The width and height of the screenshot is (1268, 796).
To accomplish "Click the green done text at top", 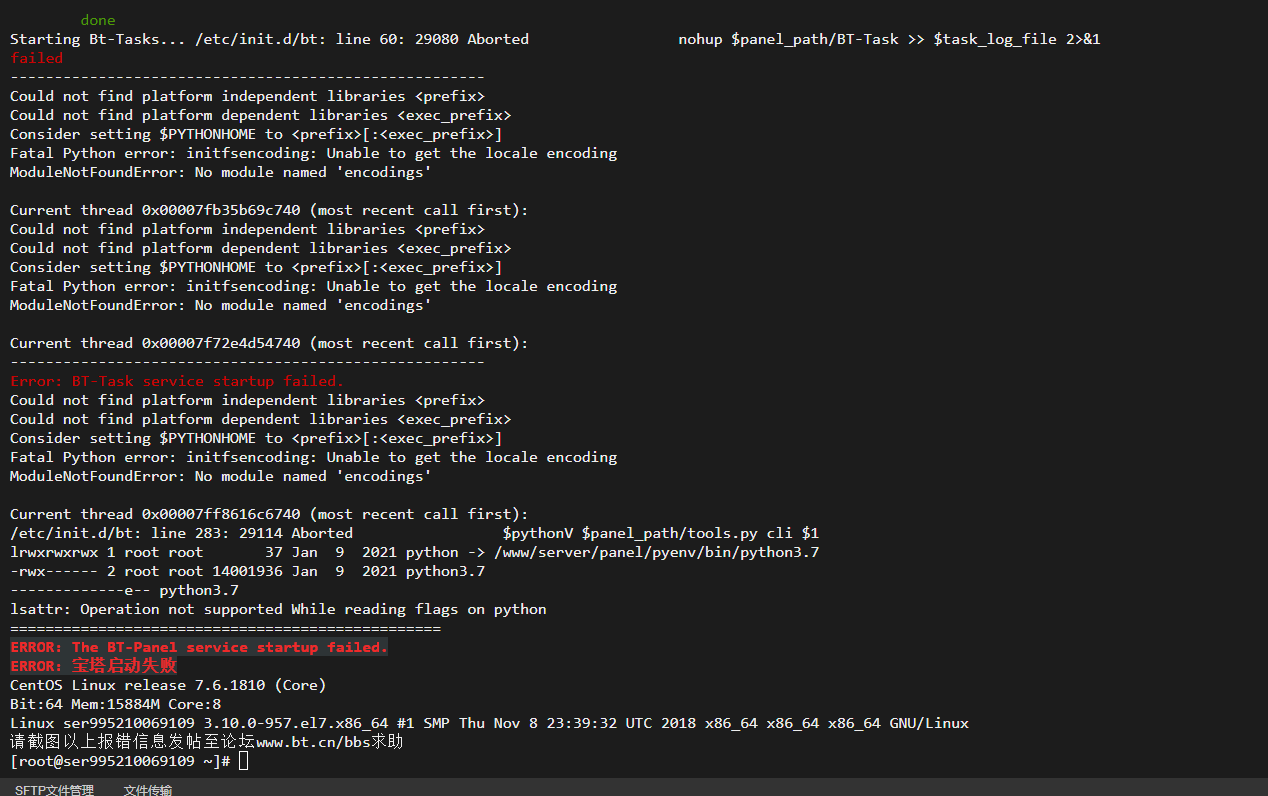I will 98,20.
